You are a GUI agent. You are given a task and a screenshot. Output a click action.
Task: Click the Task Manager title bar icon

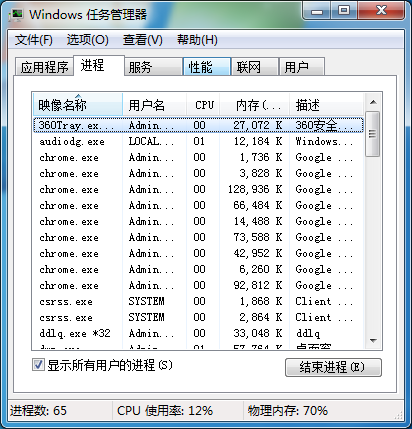[x=17, y=14]
